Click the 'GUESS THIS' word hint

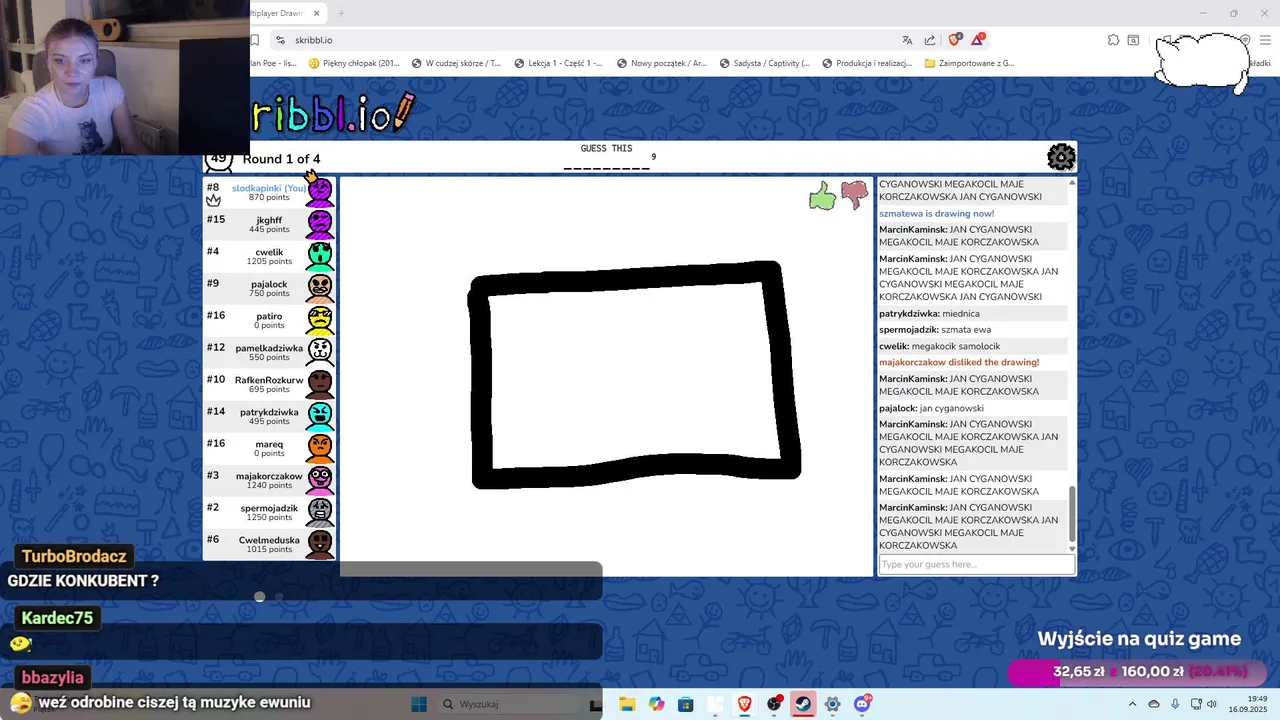click(x=606, y=148)
